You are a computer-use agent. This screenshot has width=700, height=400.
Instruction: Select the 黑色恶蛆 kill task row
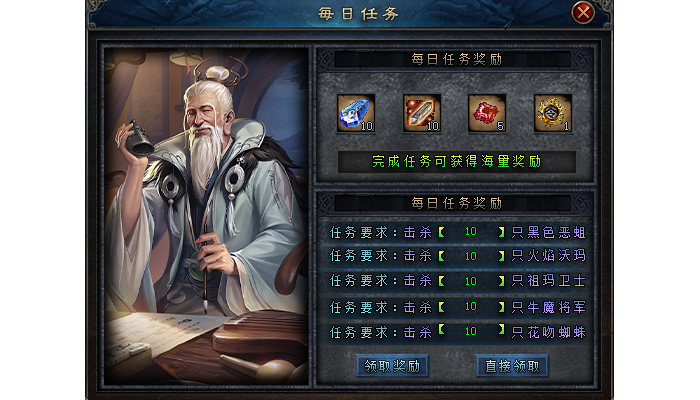pos(456,232)
